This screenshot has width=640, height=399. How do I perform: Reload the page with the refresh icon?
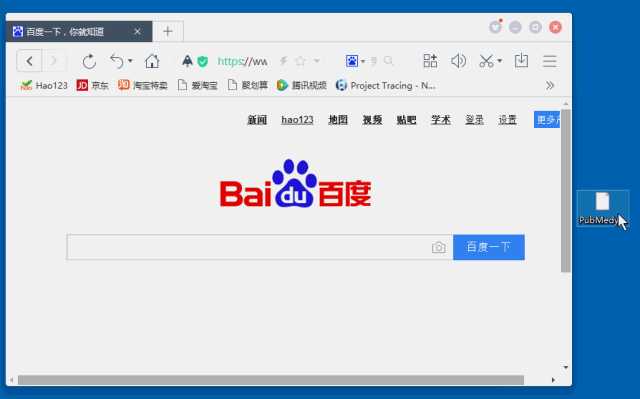point(89,62)
